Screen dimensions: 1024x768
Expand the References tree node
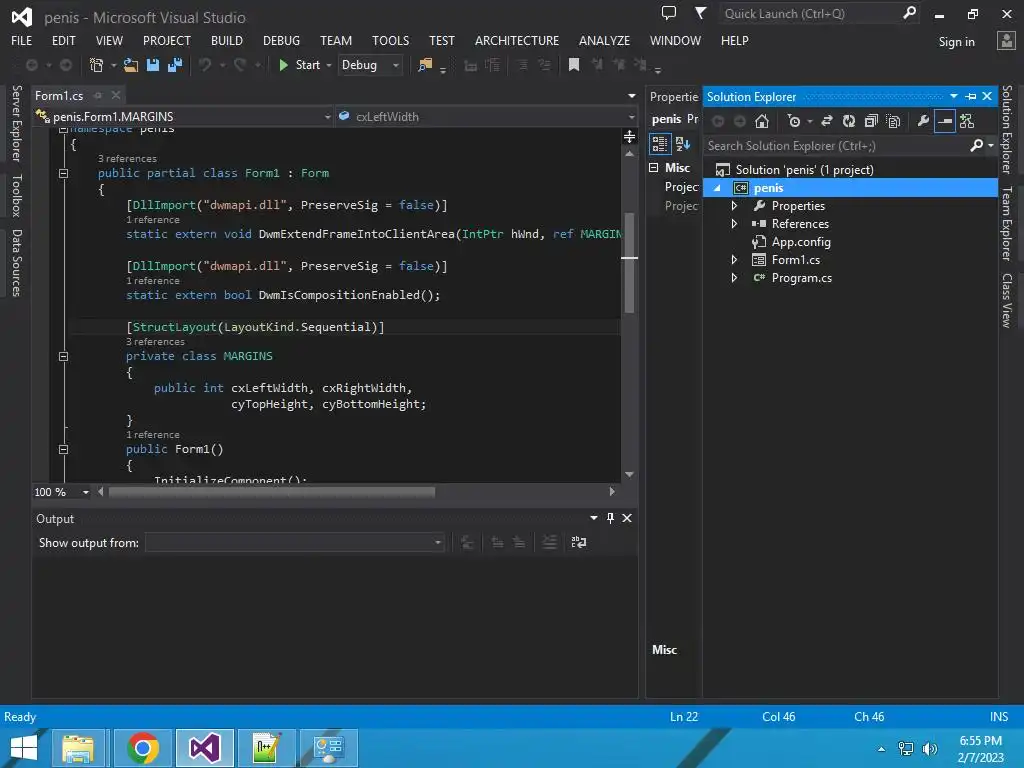tap(735, 224)
